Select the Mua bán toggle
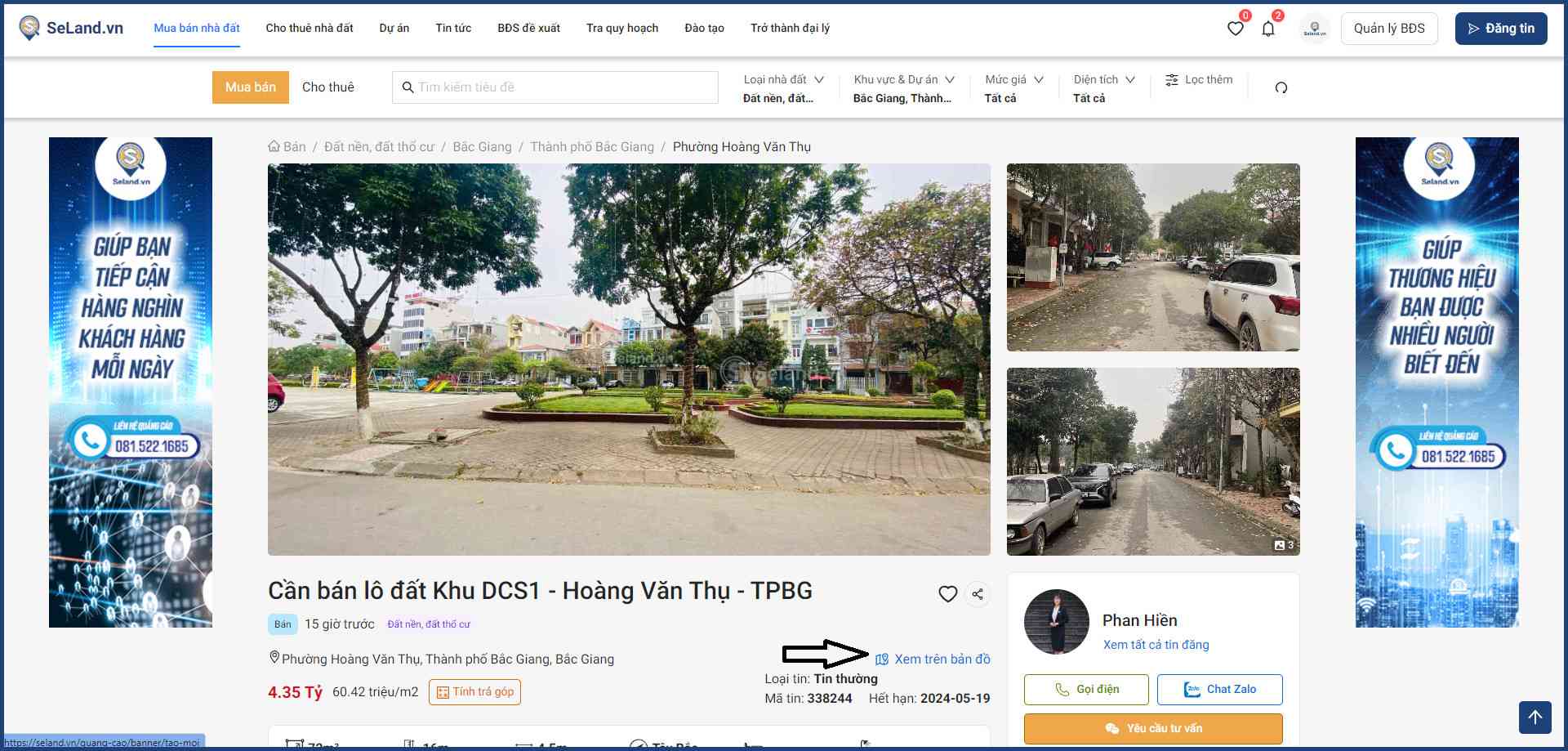Viewport: 1568px width, 751px height. (251, 87)
